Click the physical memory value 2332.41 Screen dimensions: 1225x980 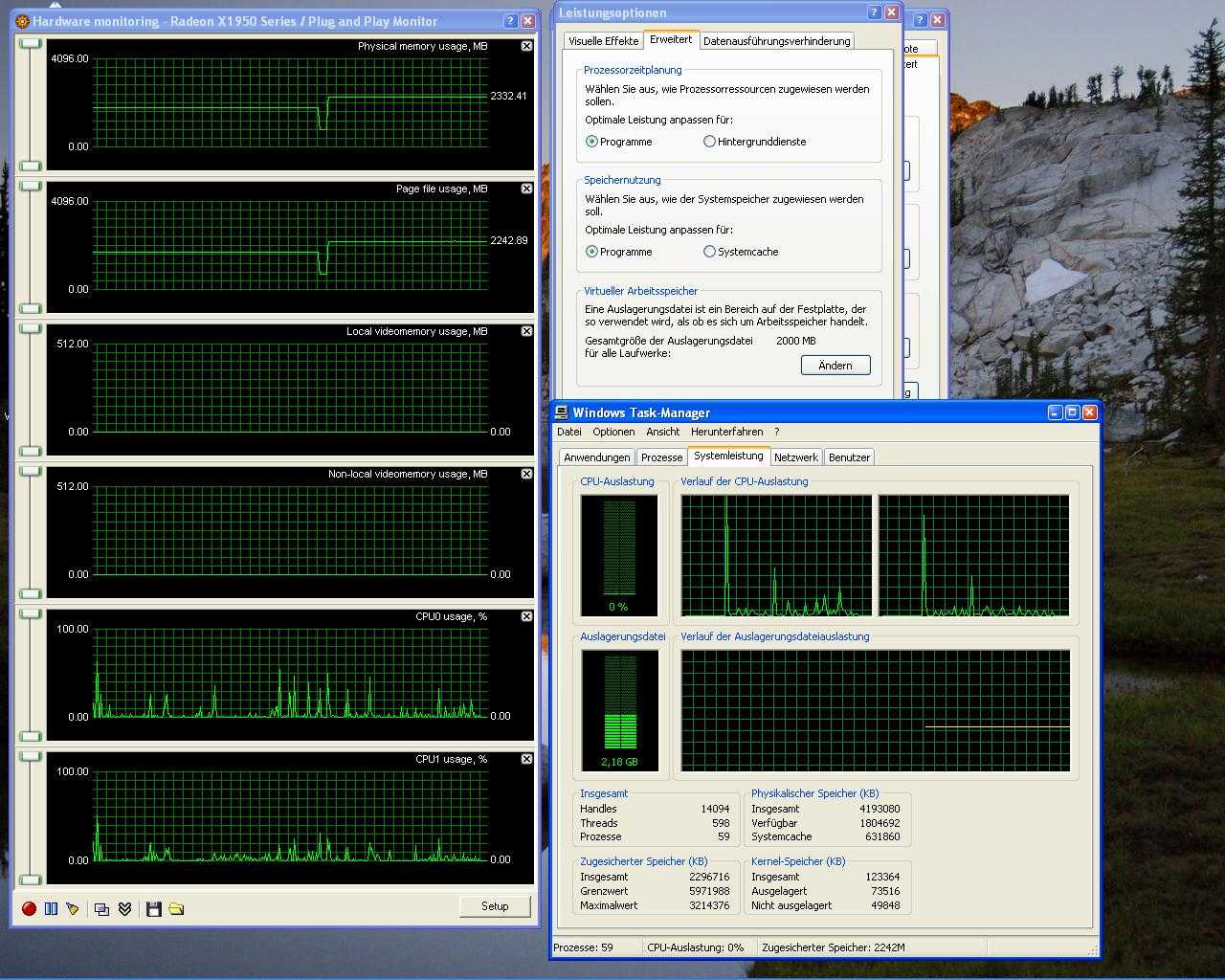pos(508,96)
